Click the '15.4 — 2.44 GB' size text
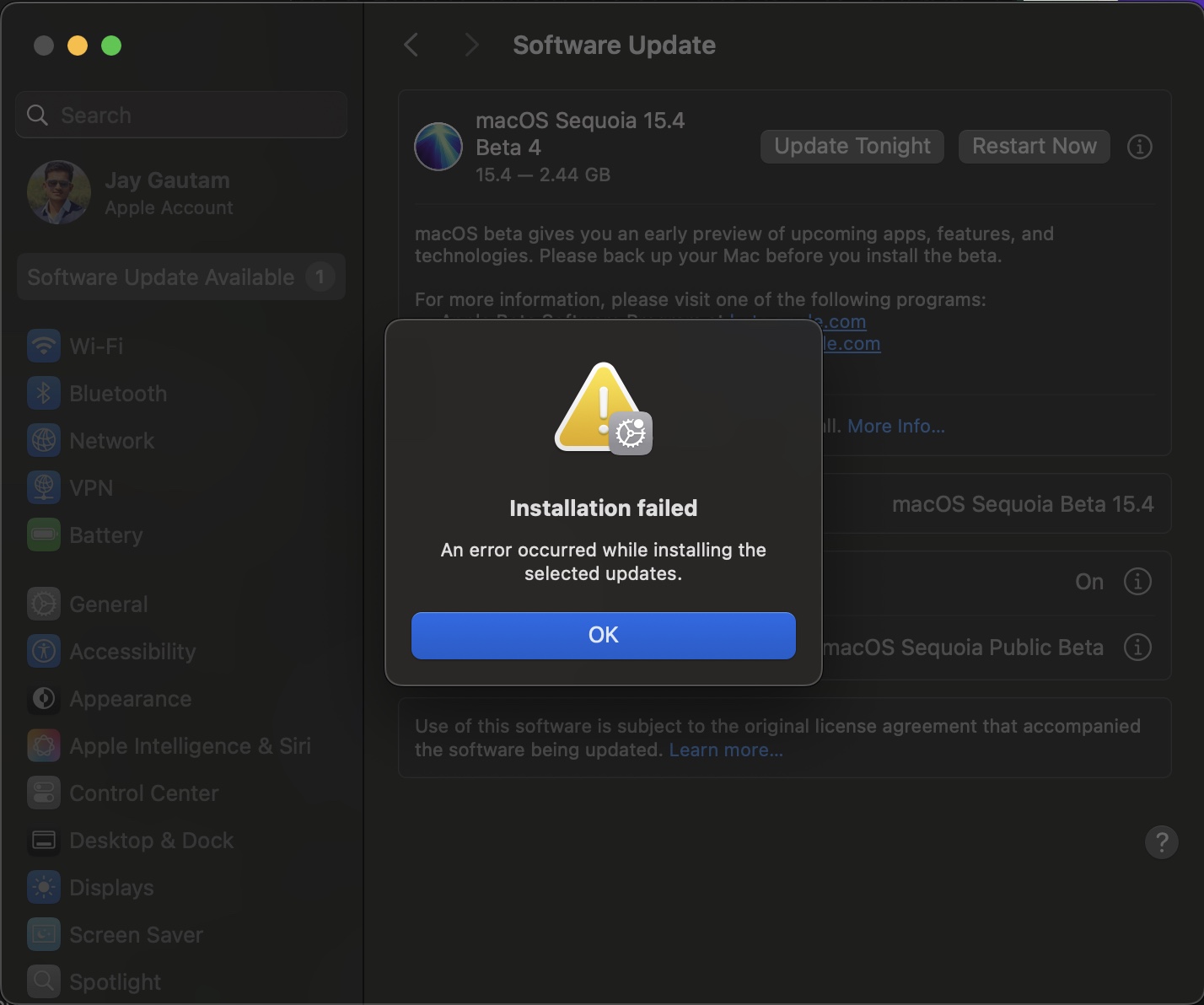 (x=543, y=175)
